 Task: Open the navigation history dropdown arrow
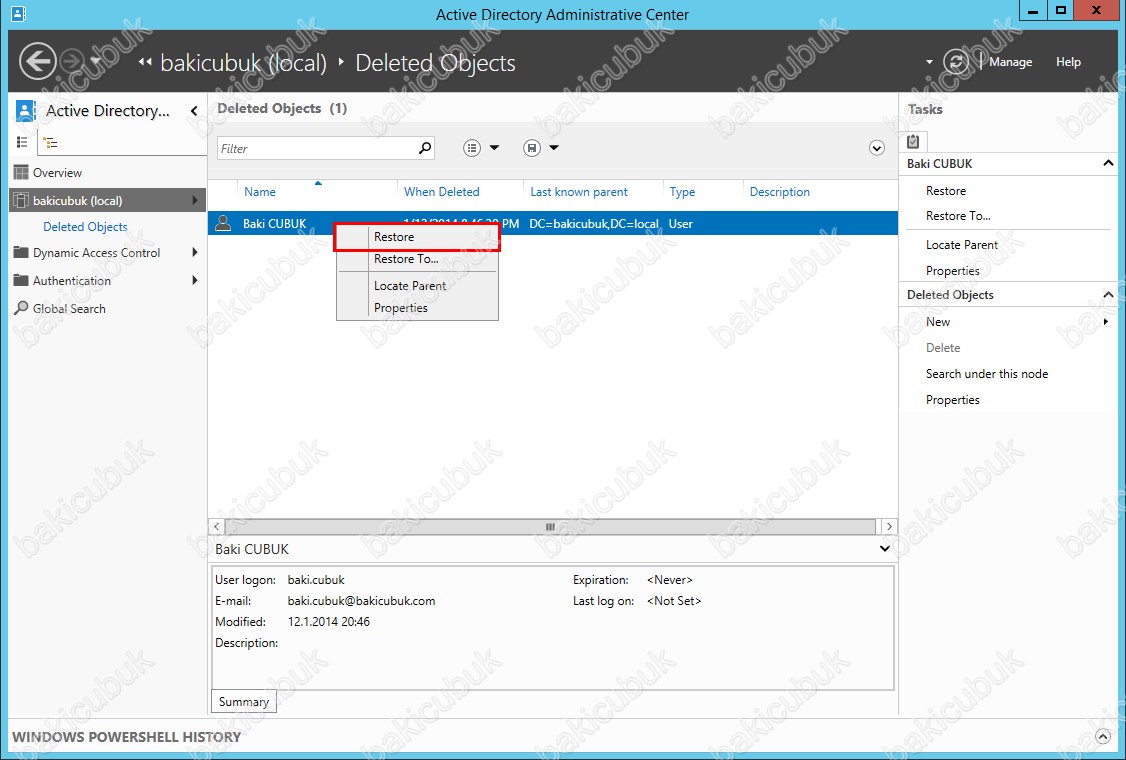tap(96, 62)
